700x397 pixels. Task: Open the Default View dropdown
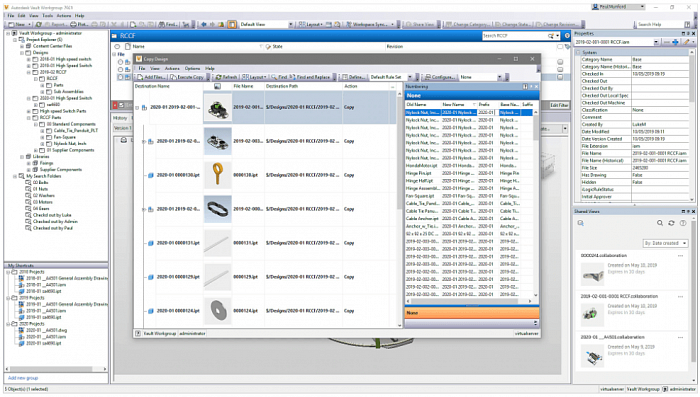(x=291, y=25)
